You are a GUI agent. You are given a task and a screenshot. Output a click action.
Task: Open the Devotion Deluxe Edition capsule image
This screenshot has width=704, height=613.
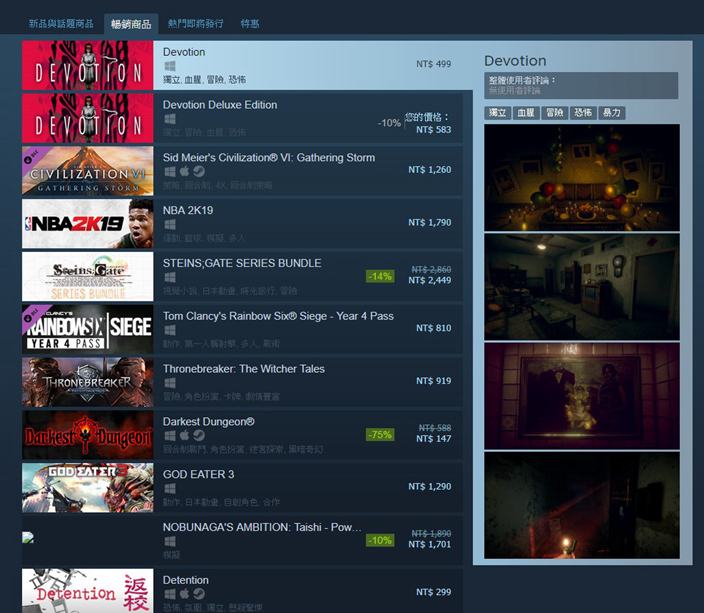tap(88, 118)
